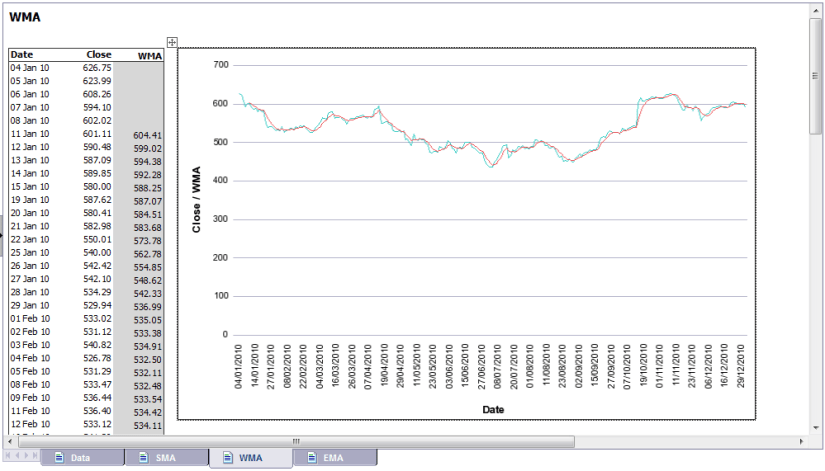Click the WMA value 584.51
825x471 pixels.
click(147, 214)
